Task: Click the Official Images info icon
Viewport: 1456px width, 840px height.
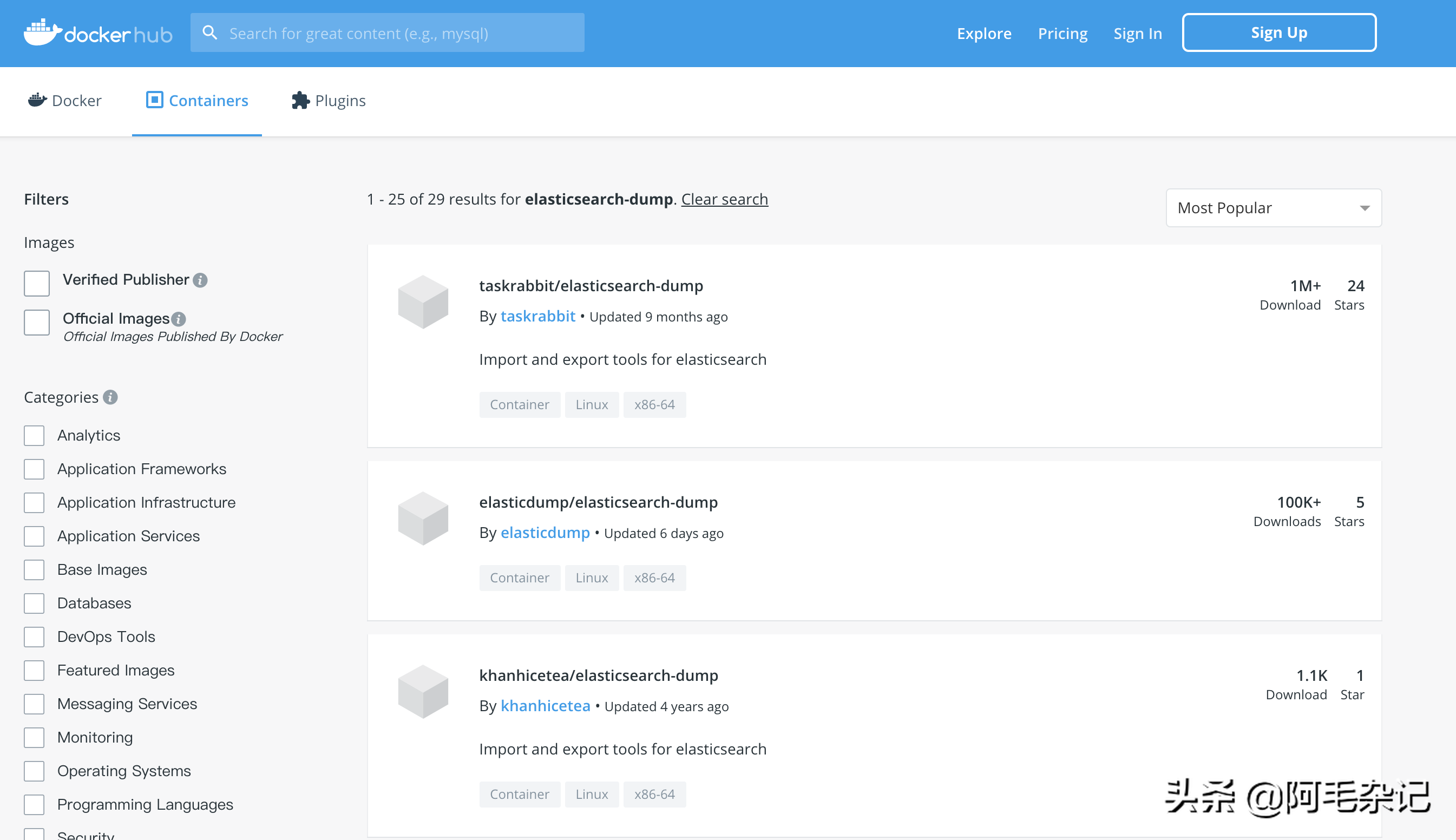Action: pyautogui.click(x=179, y=319)
